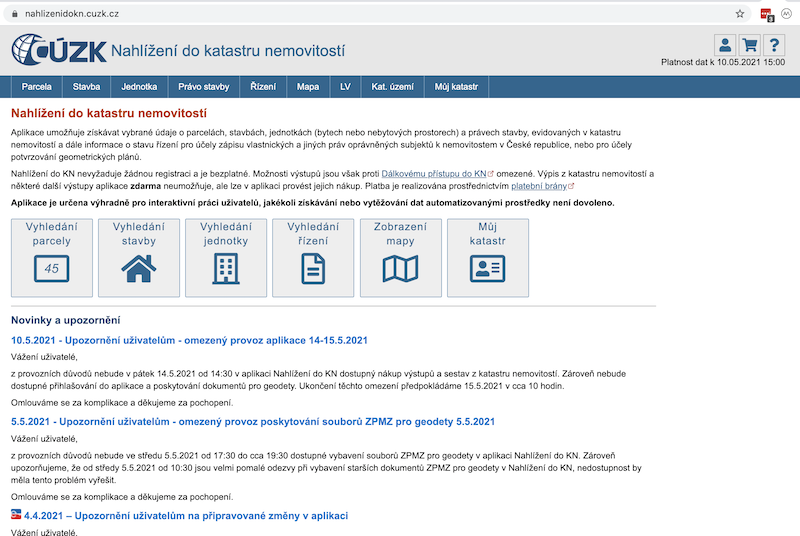800x536 pixels.
Task: Open Vyhledání parcely tile with parcel icon
Action: coord(52,257)
